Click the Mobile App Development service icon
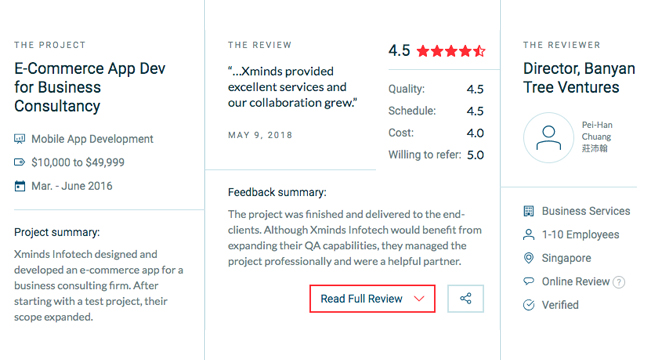 click(x=19, y=139)
